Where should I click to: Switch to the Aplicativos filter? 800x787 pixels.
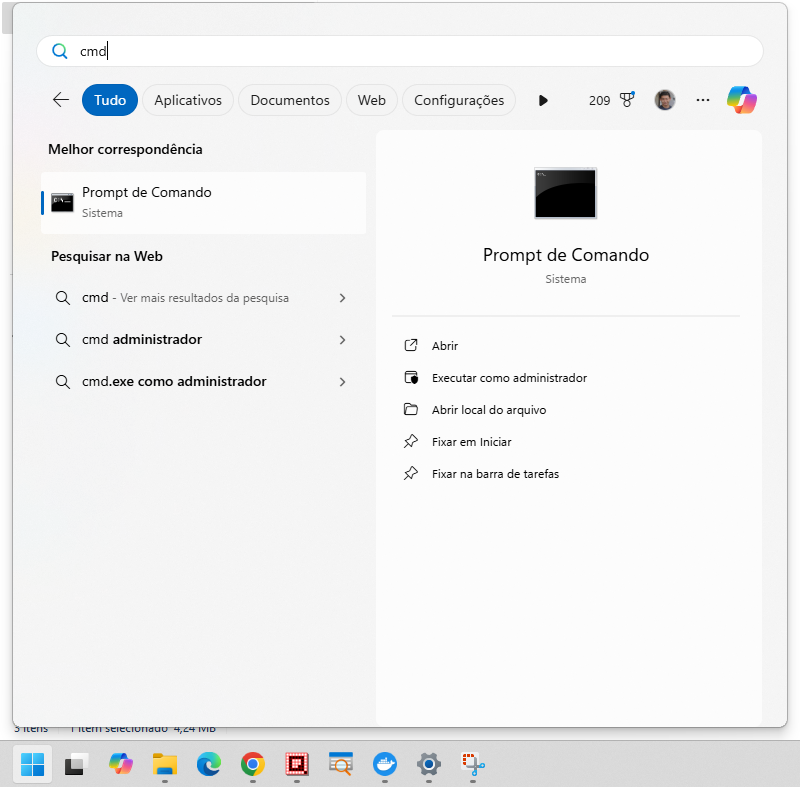[x=188, y=100]
